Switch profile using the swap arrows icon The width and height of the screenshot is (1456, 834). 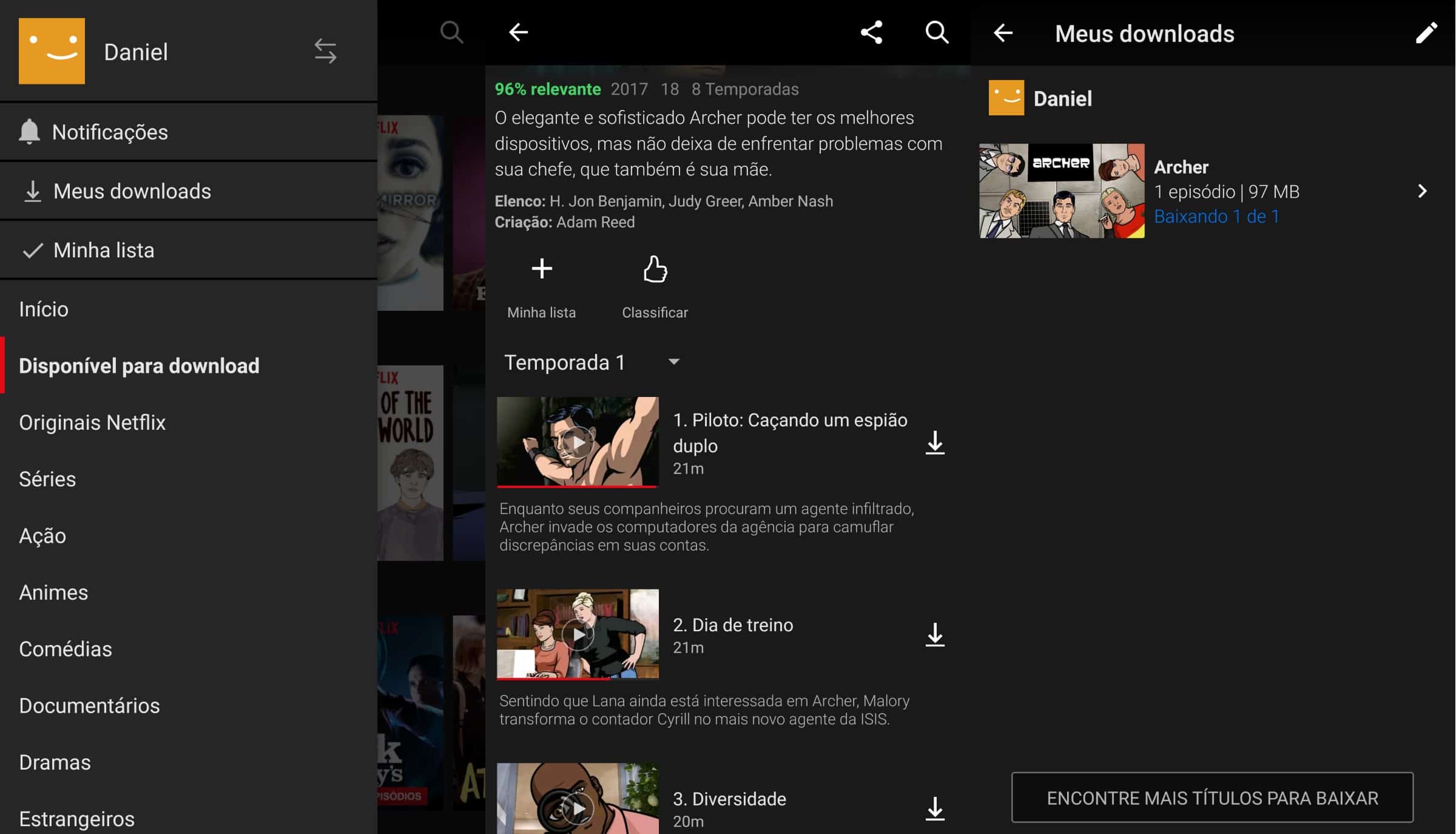pos(325,52)
